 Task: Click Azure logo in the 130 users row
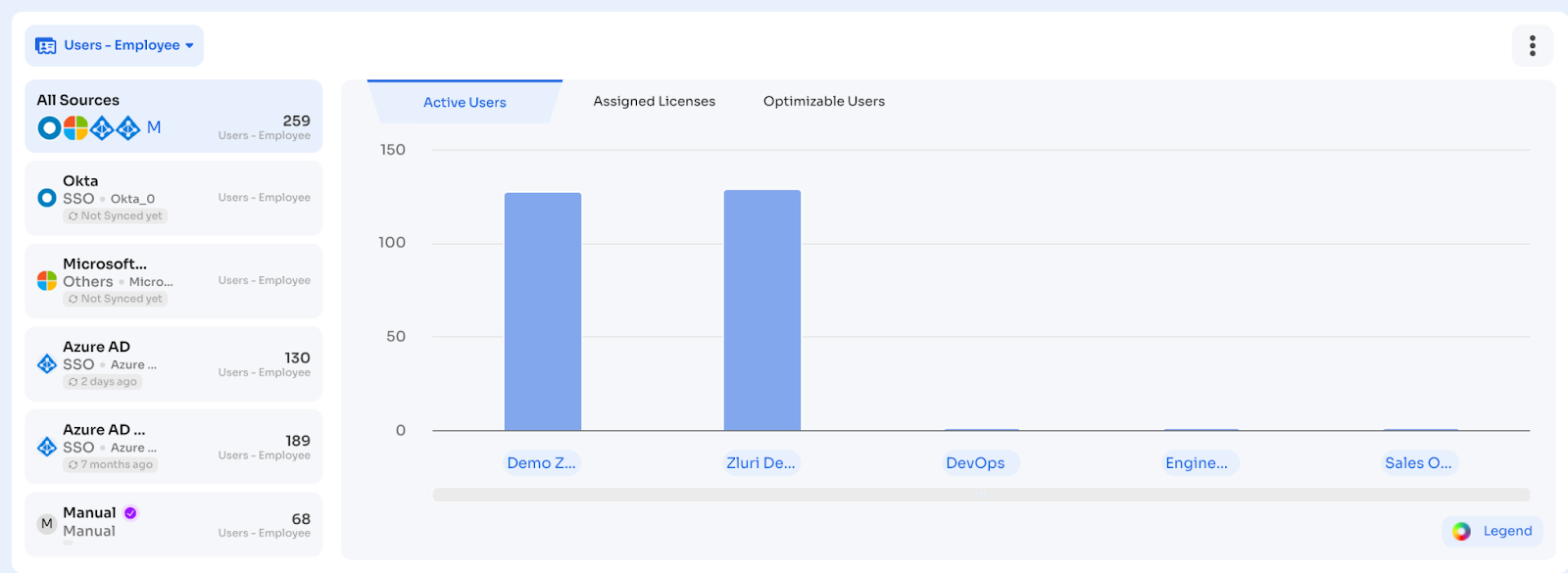coord(46,364)
